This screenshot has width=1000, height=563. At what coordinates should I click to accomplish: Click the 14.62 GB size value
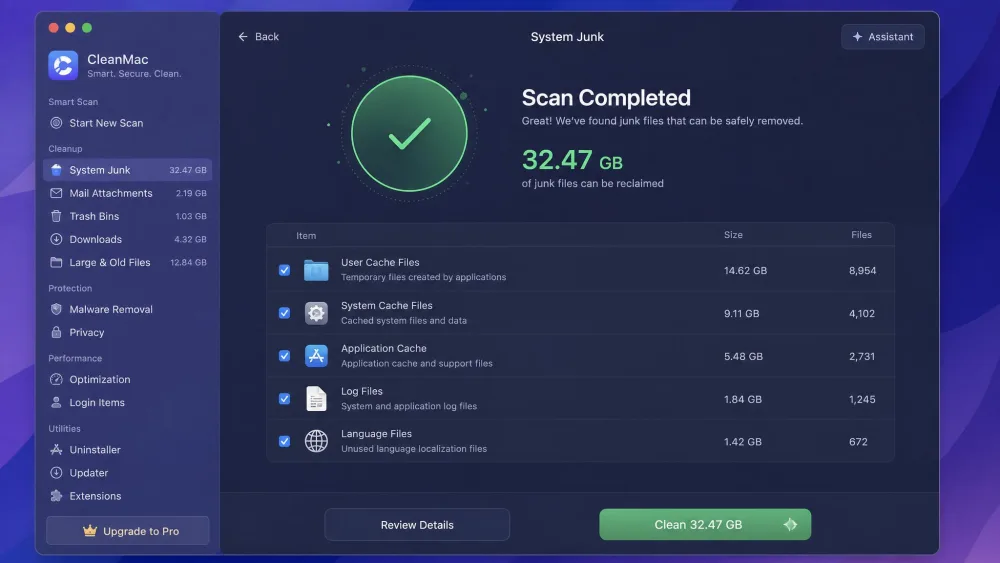pos(746,270)
